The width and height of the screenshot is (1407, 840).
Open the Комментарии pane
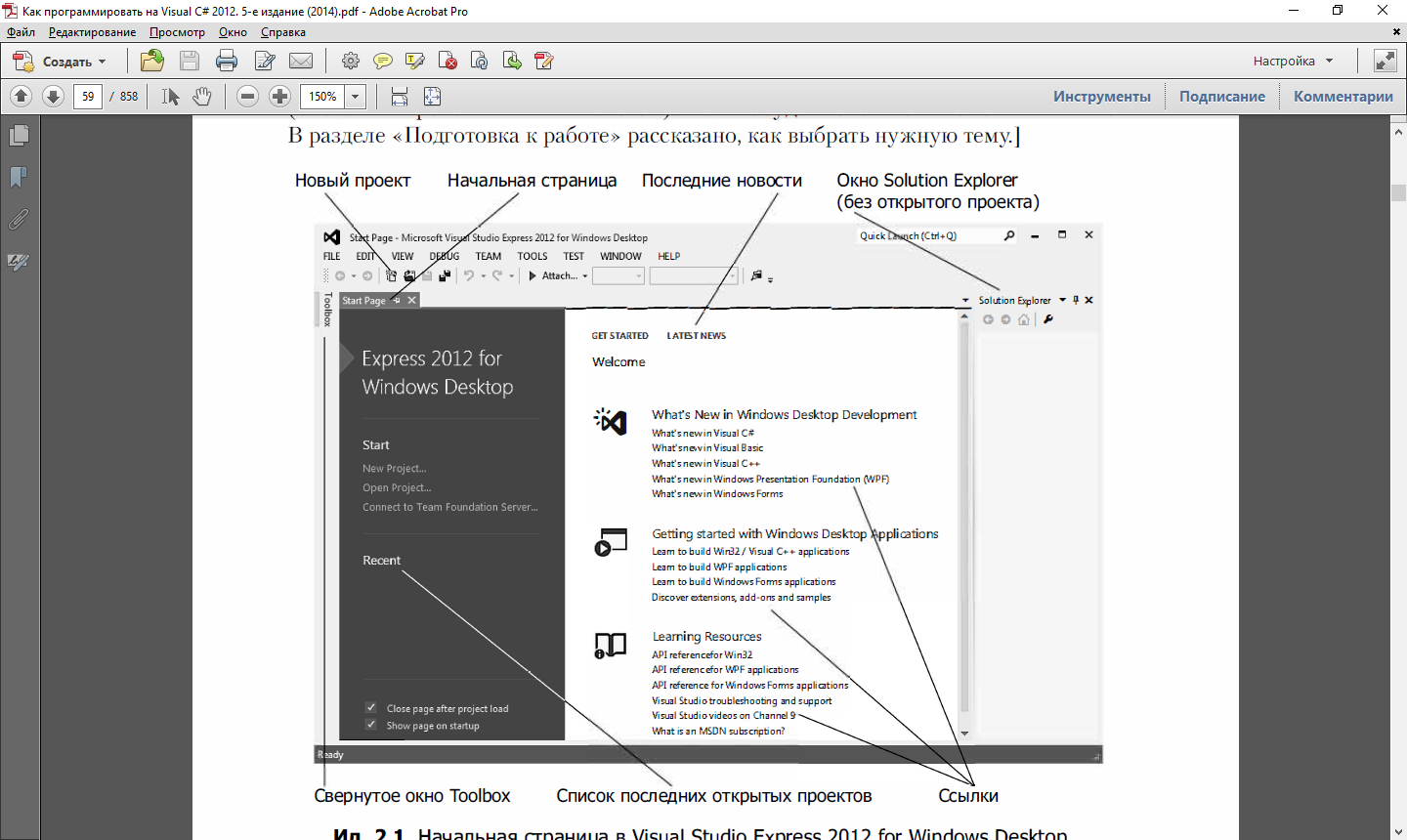tap(1343, 96)
